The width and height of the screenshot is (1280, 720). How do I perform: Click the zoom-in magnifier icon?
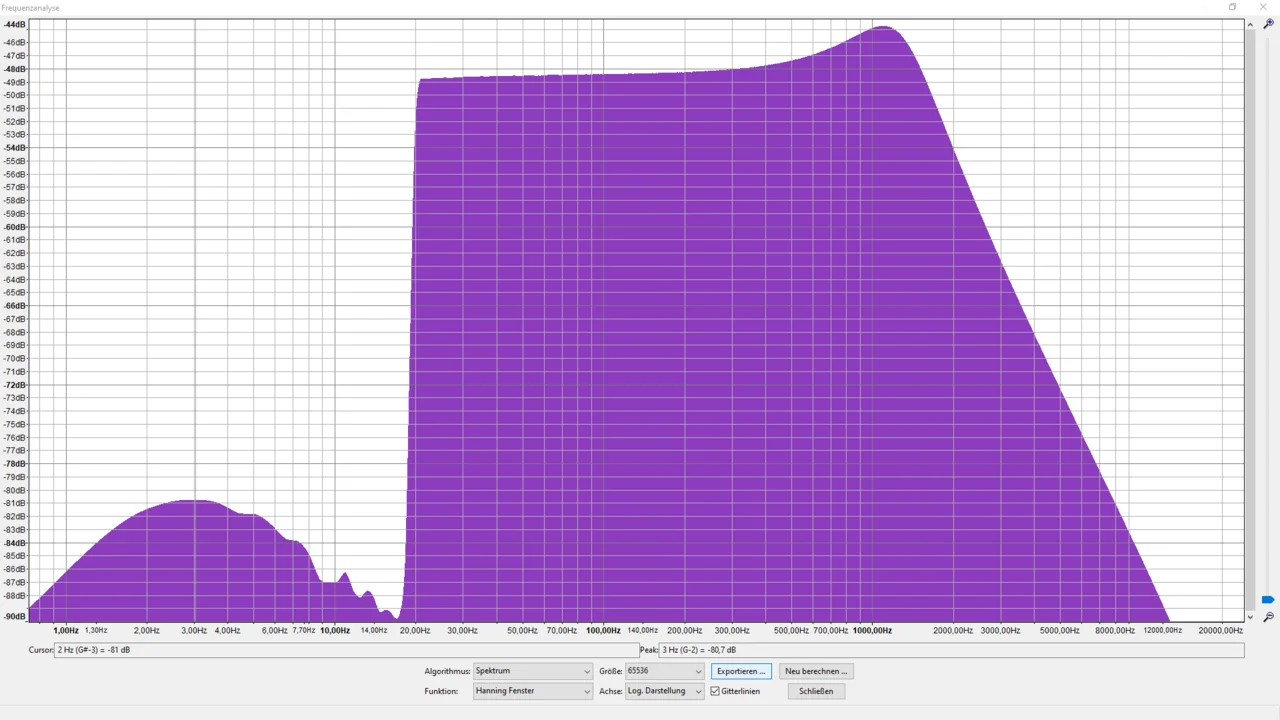[x=1268, y=24]
